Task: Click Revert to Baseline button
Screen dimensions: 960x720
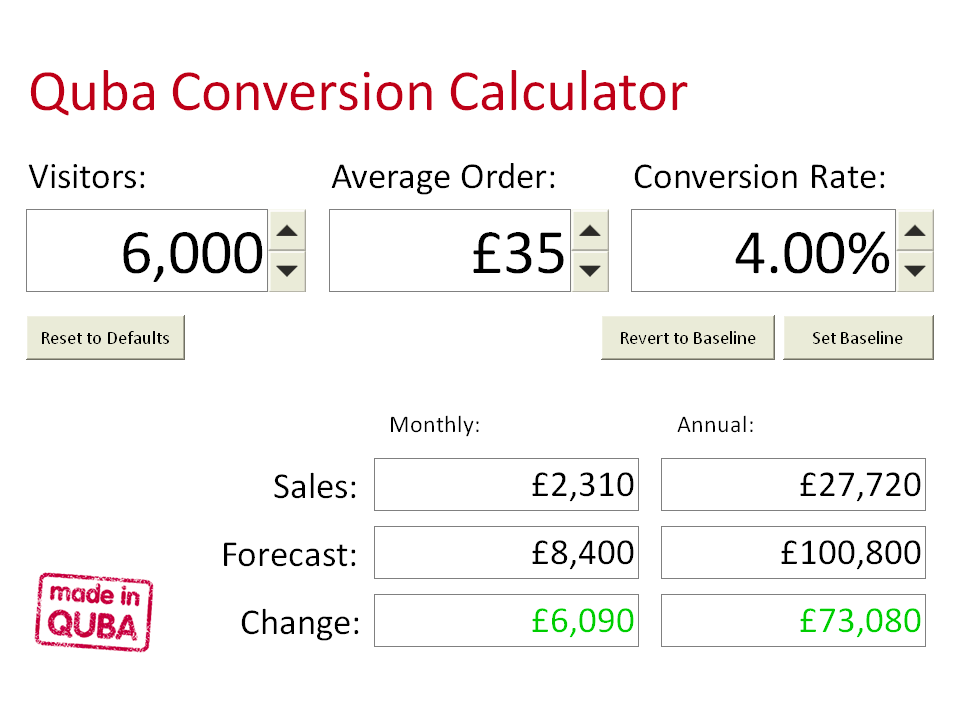Action: coord(688,338)
